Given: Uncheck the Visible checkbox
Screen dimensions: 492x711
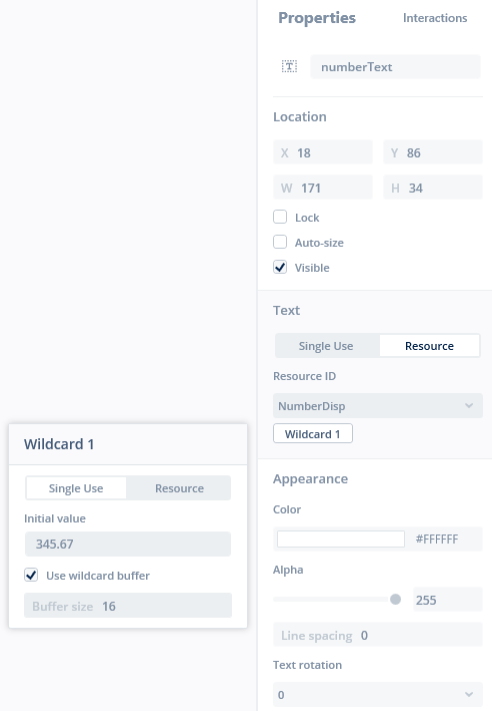Looking at the screenshot, I should pyautogui.click(x=280, y=267).
